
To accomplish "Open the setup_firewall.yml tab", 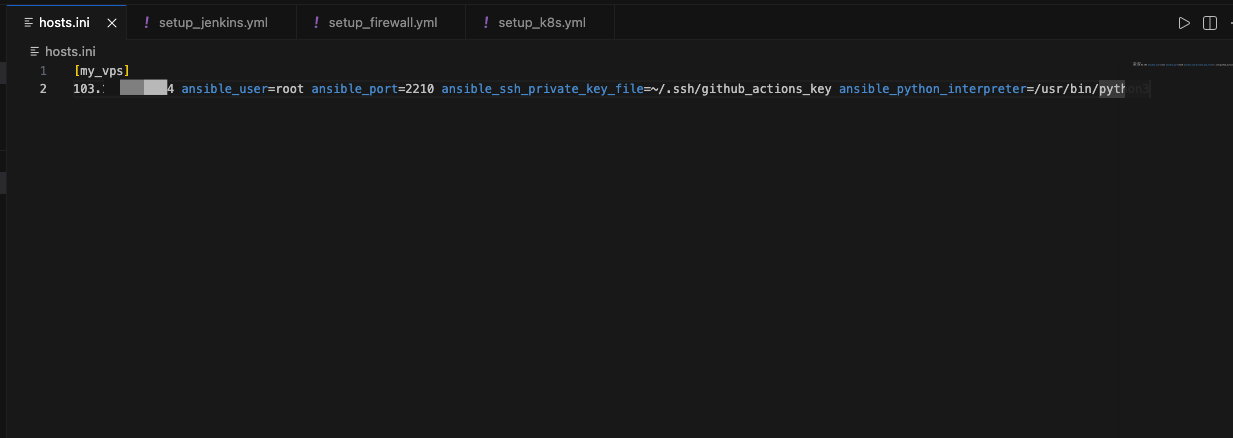I will point(383,23).
